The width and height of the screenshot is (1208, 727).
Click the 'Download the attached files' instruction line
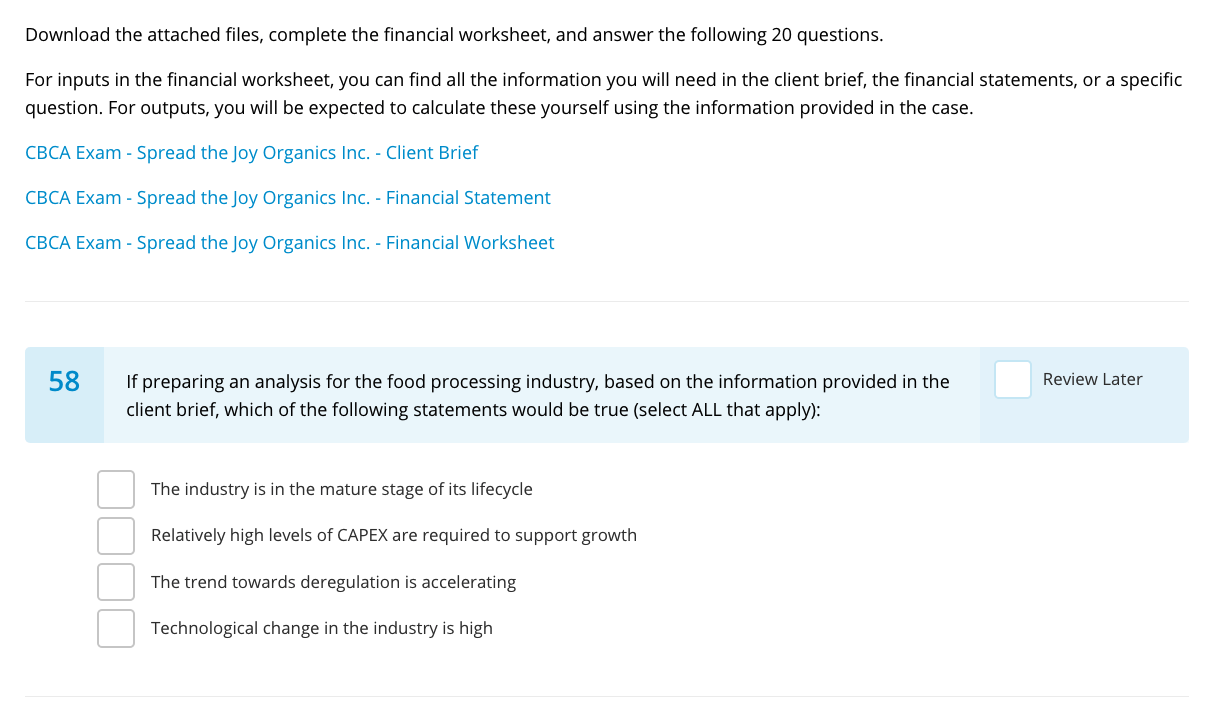coord(454,35)
